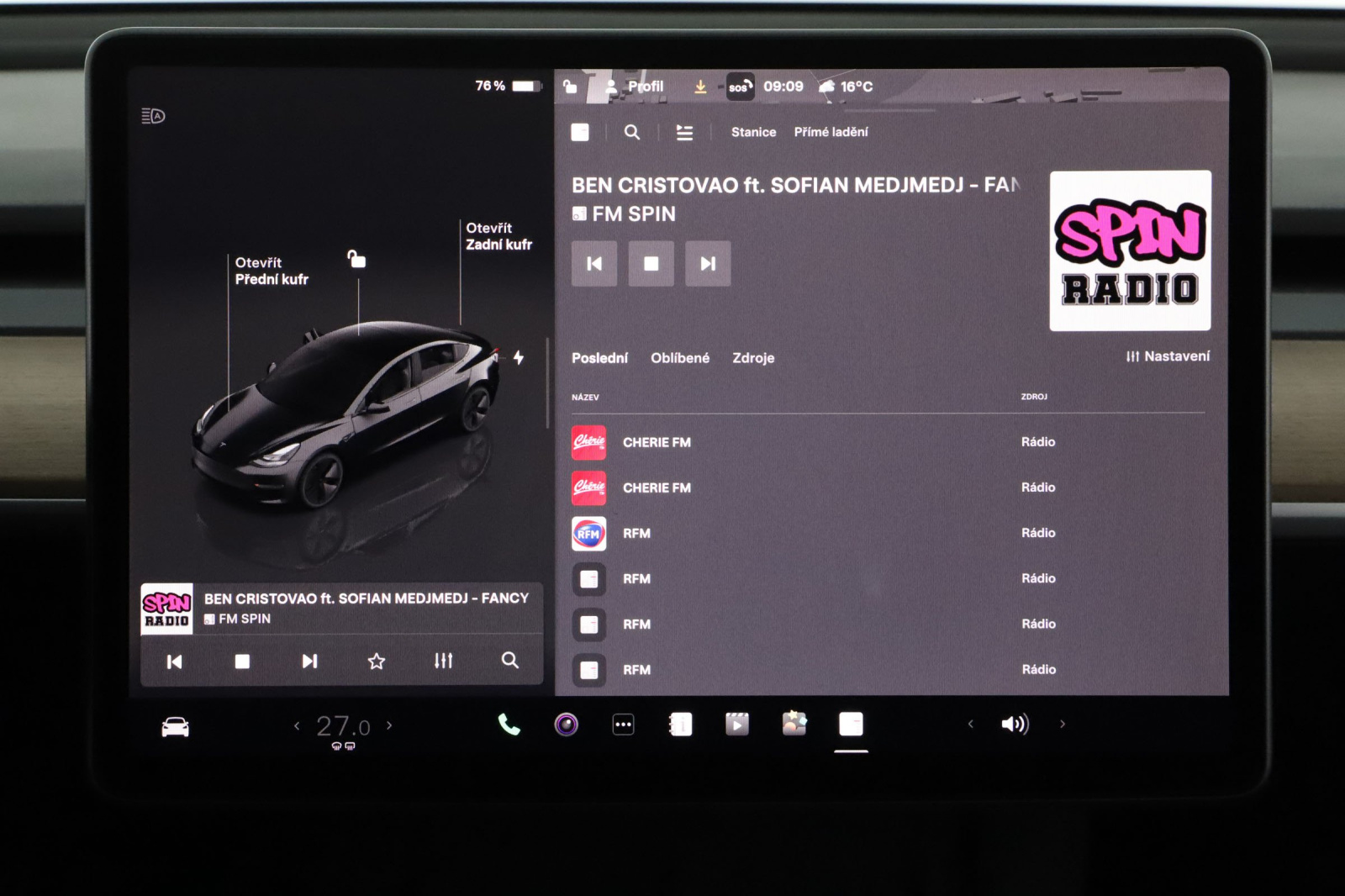Open the Profil driver profile menu
1345x896 pixels.
(635, 87)
